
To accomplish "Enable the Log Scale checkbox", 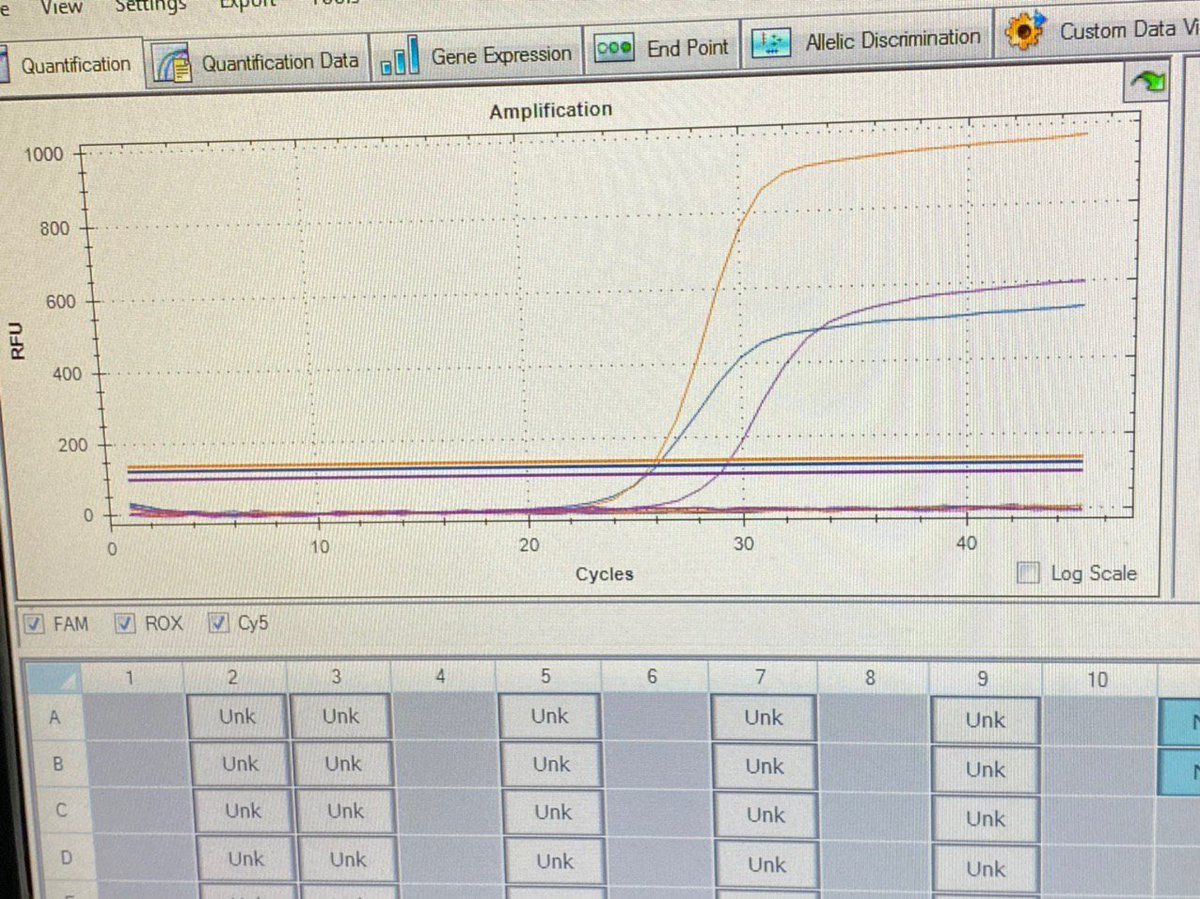I will (x=1027, y=573).
